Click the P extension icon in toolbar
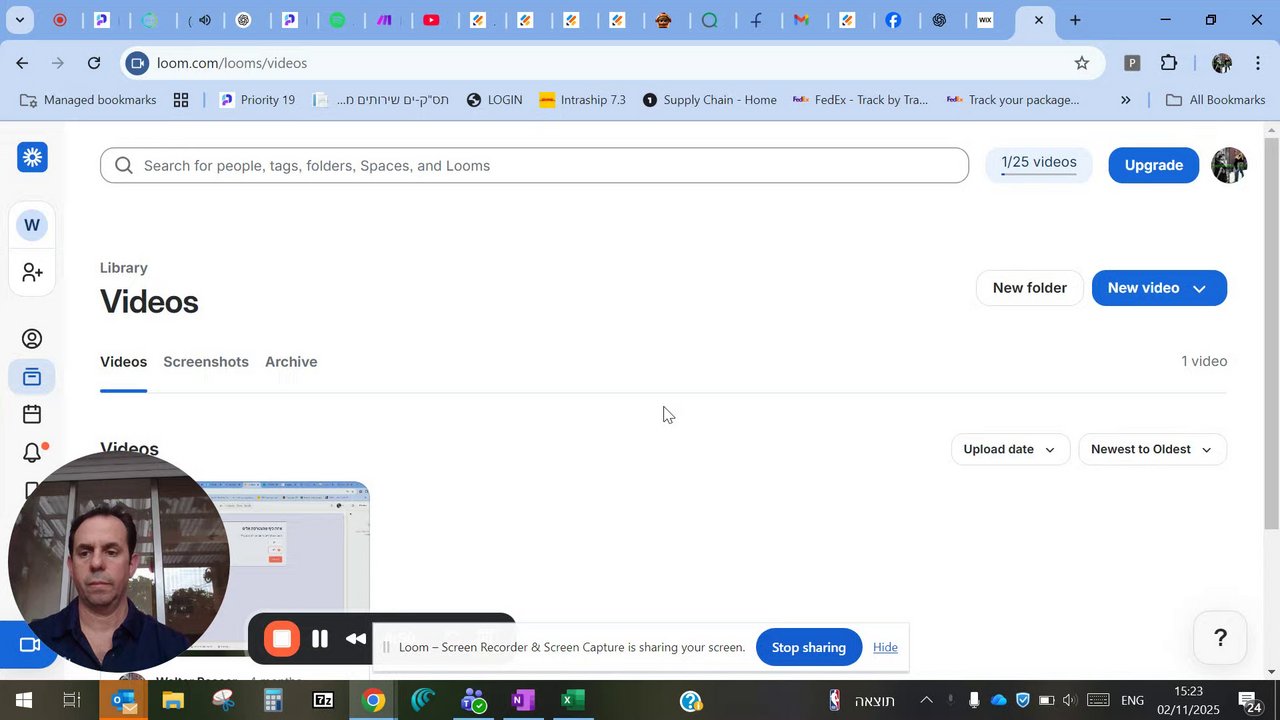Screen dimensions: 1280x720 pyautogui.click(x=1132, y=63)
